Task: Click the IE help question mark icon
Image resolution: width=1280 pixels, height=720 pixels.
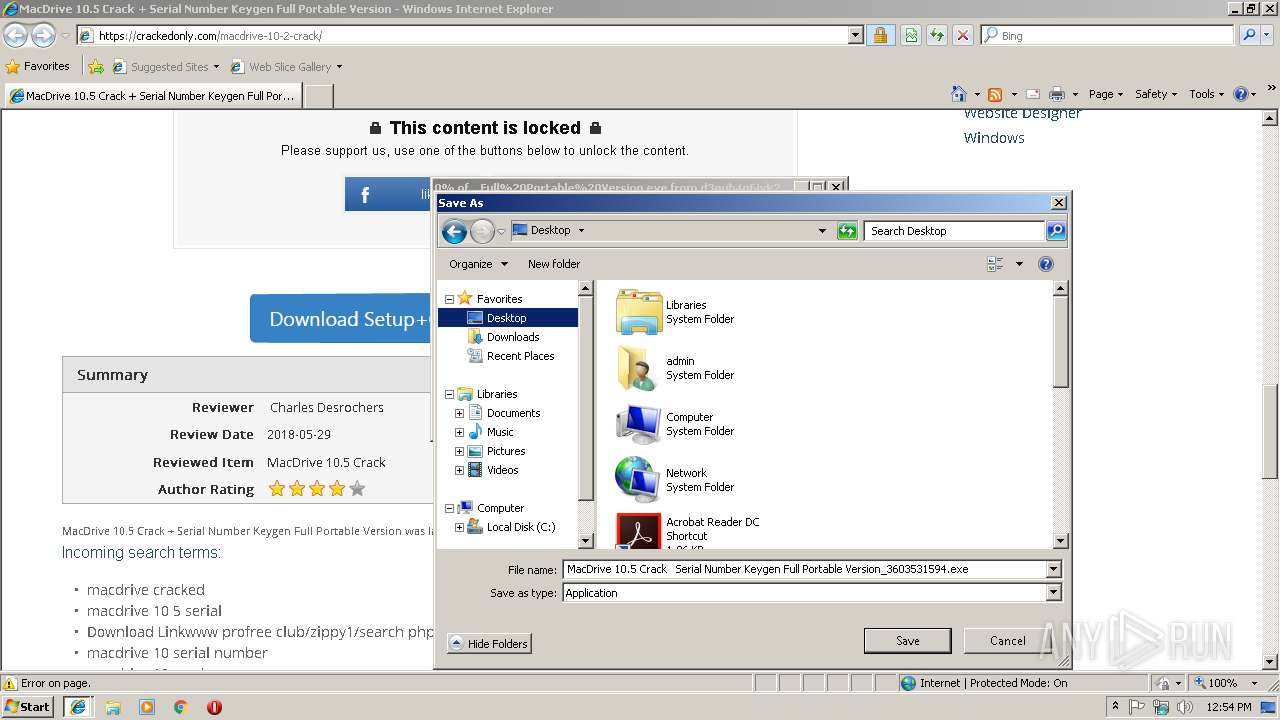Action: point(1240,94)
